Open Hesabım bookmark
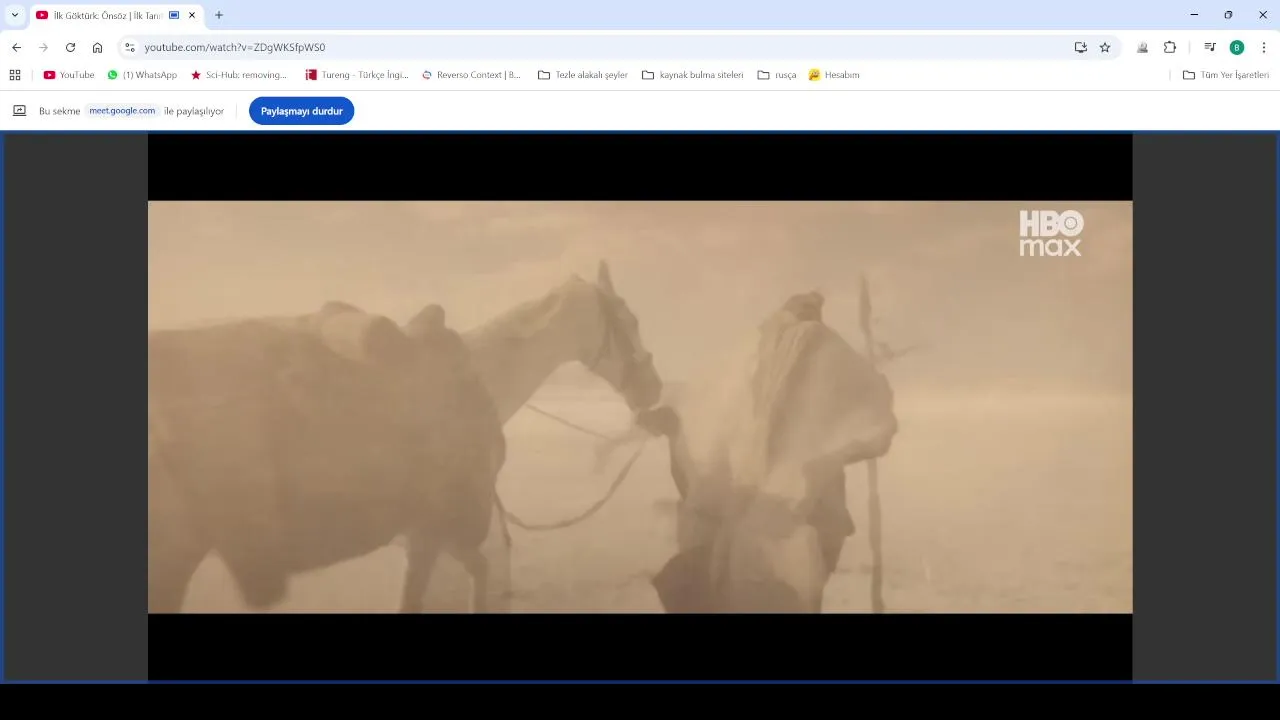This screenshot has height=720, width=1280. pos(834,75)
